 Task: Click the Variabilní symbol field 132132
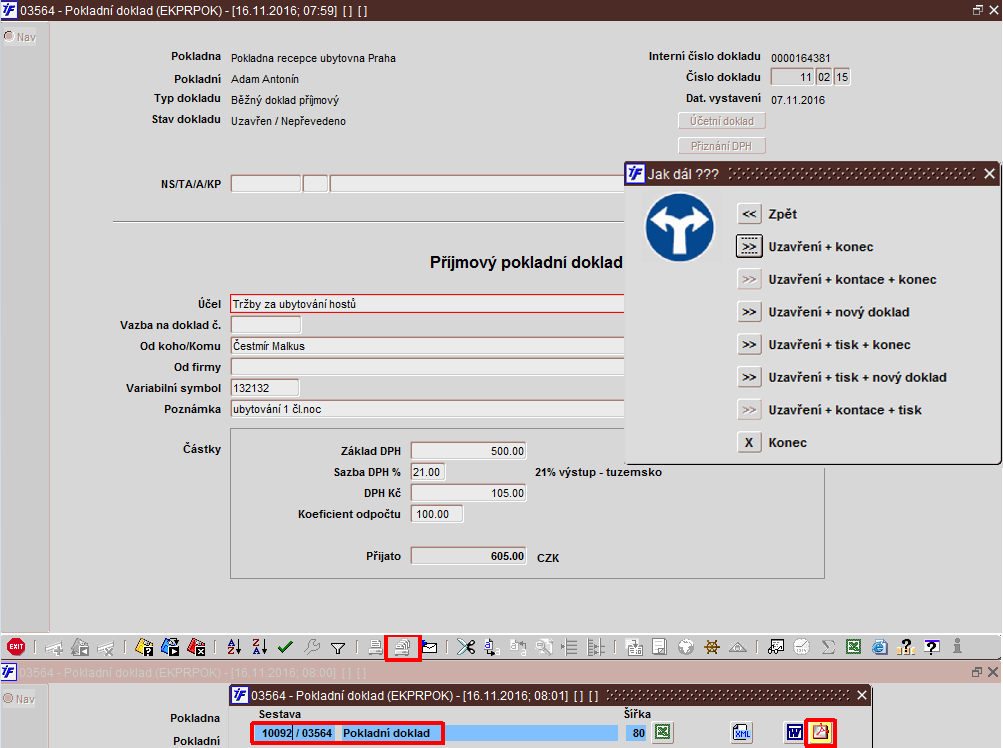(x=265, y=388)
